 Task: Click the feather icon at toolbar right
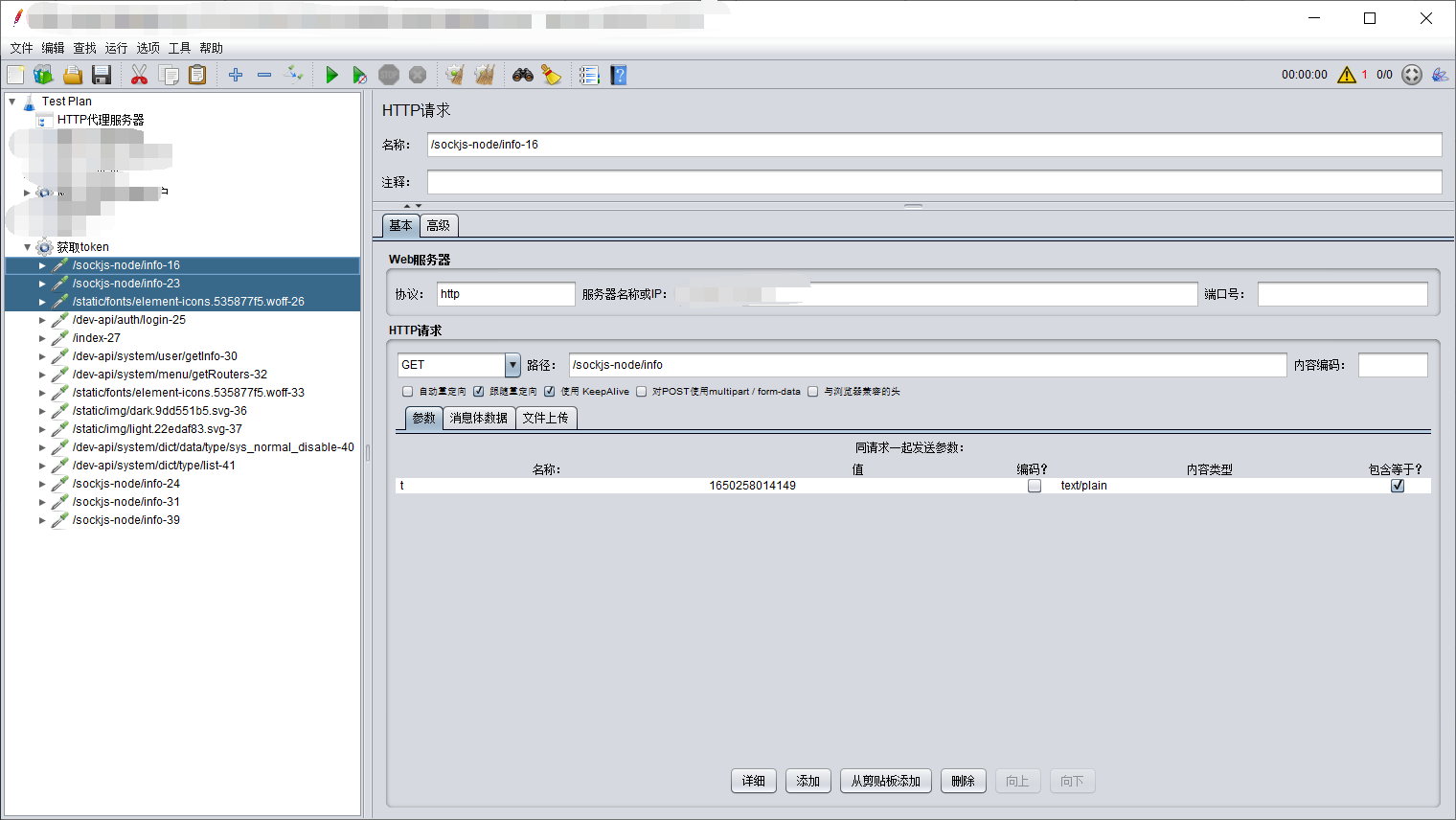[1440, 75]
